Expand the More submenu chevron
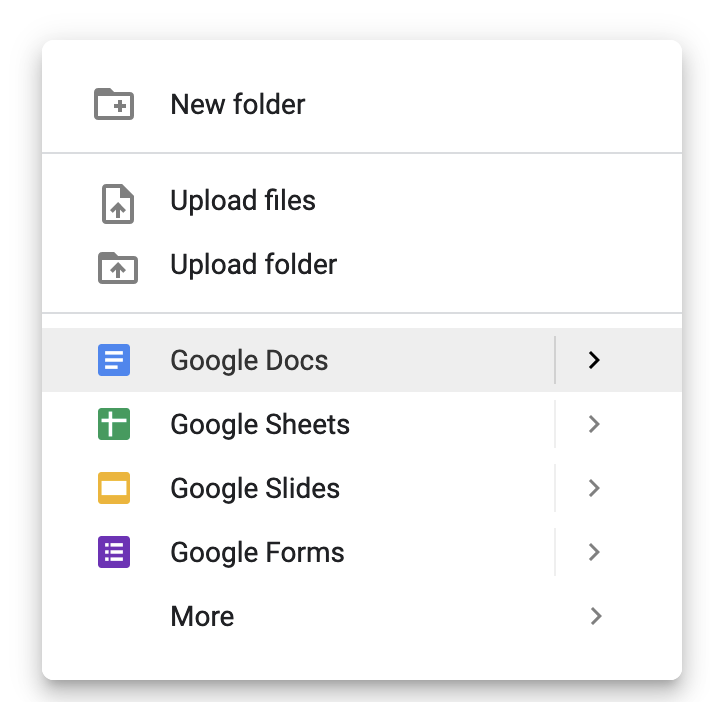710x702 pixels. pyautogui.click(x=595, y=616)
